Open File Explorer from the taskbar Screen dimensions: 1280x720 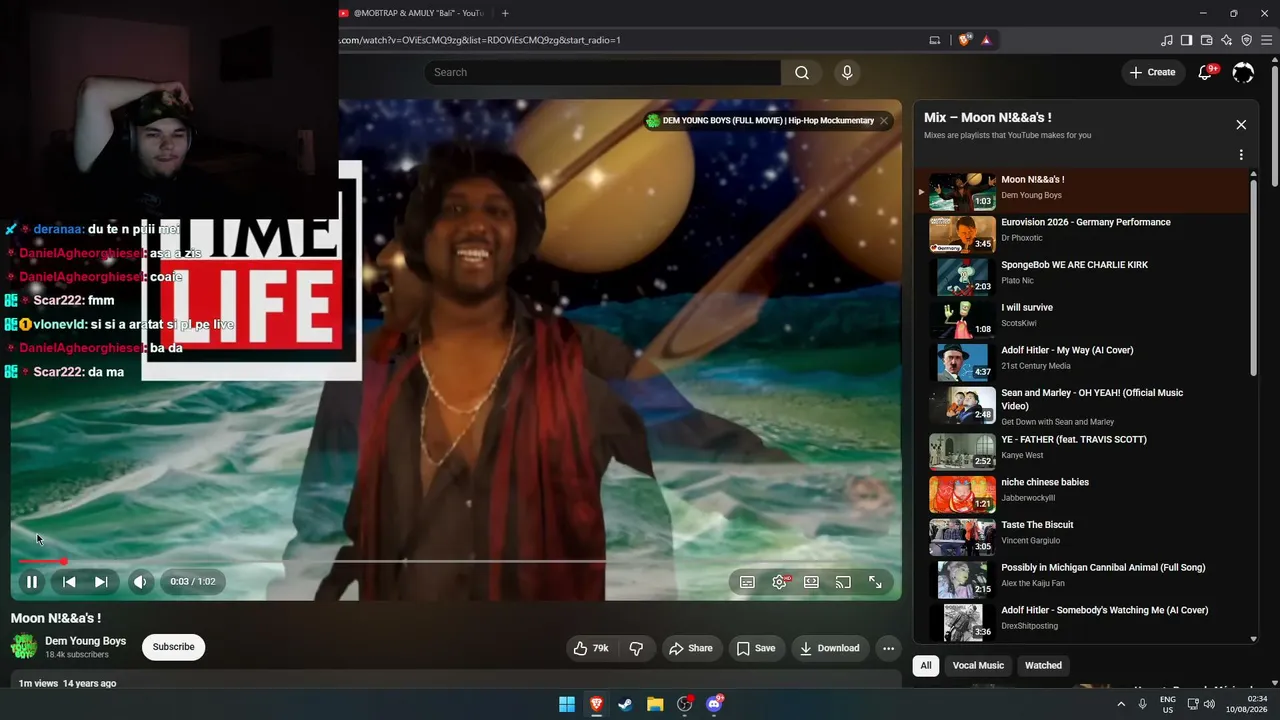click(655, 704)
